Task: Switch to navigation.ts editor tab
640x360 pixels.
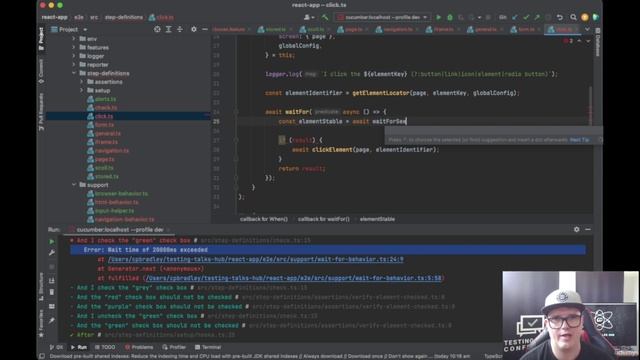Action: [x=397, y=29]
